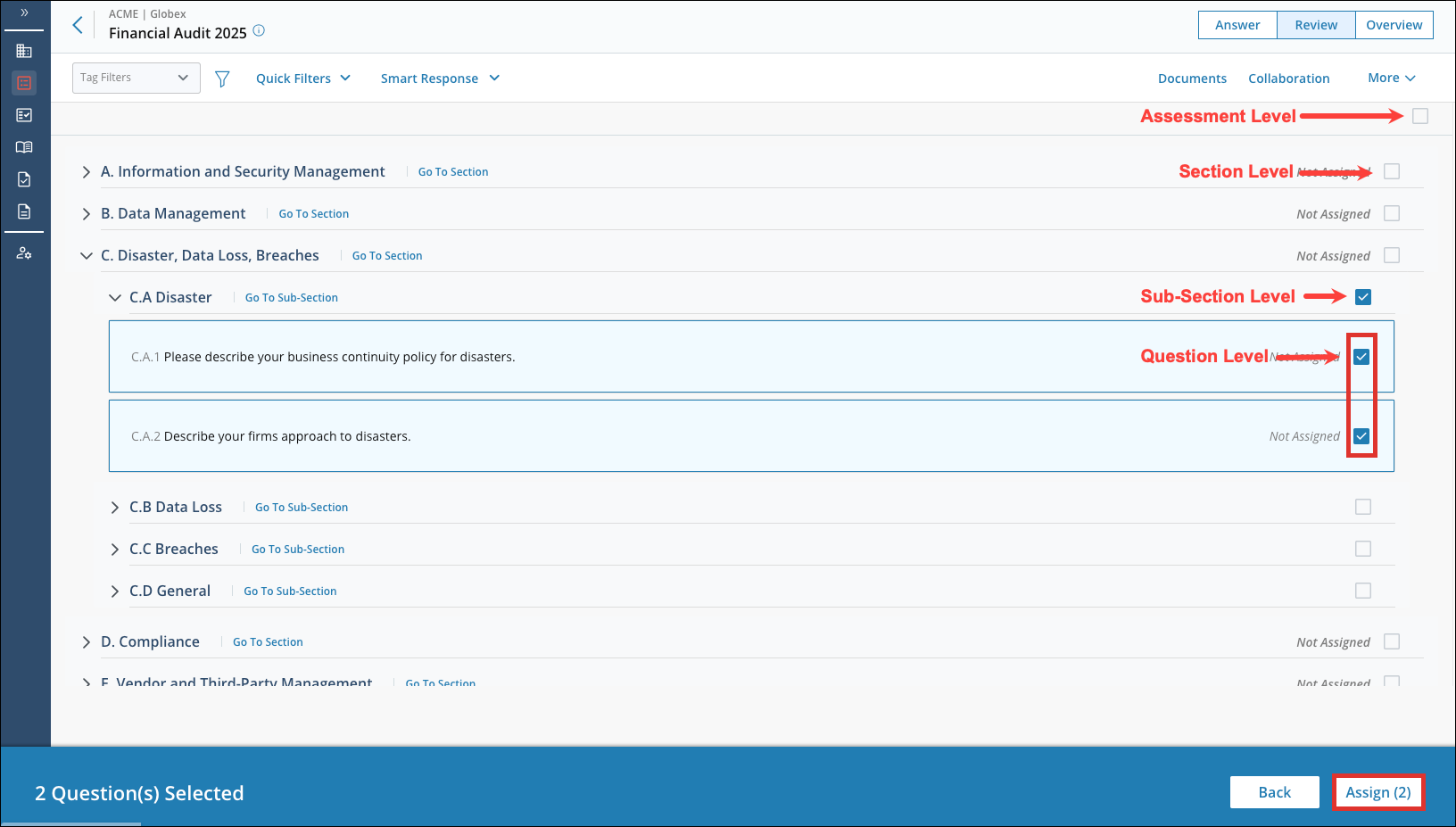Tick checkbox for C. Disaster, Data Loss, Breaches
This screenshot has width=1456, height=827.
click(x=1392, y=255)
